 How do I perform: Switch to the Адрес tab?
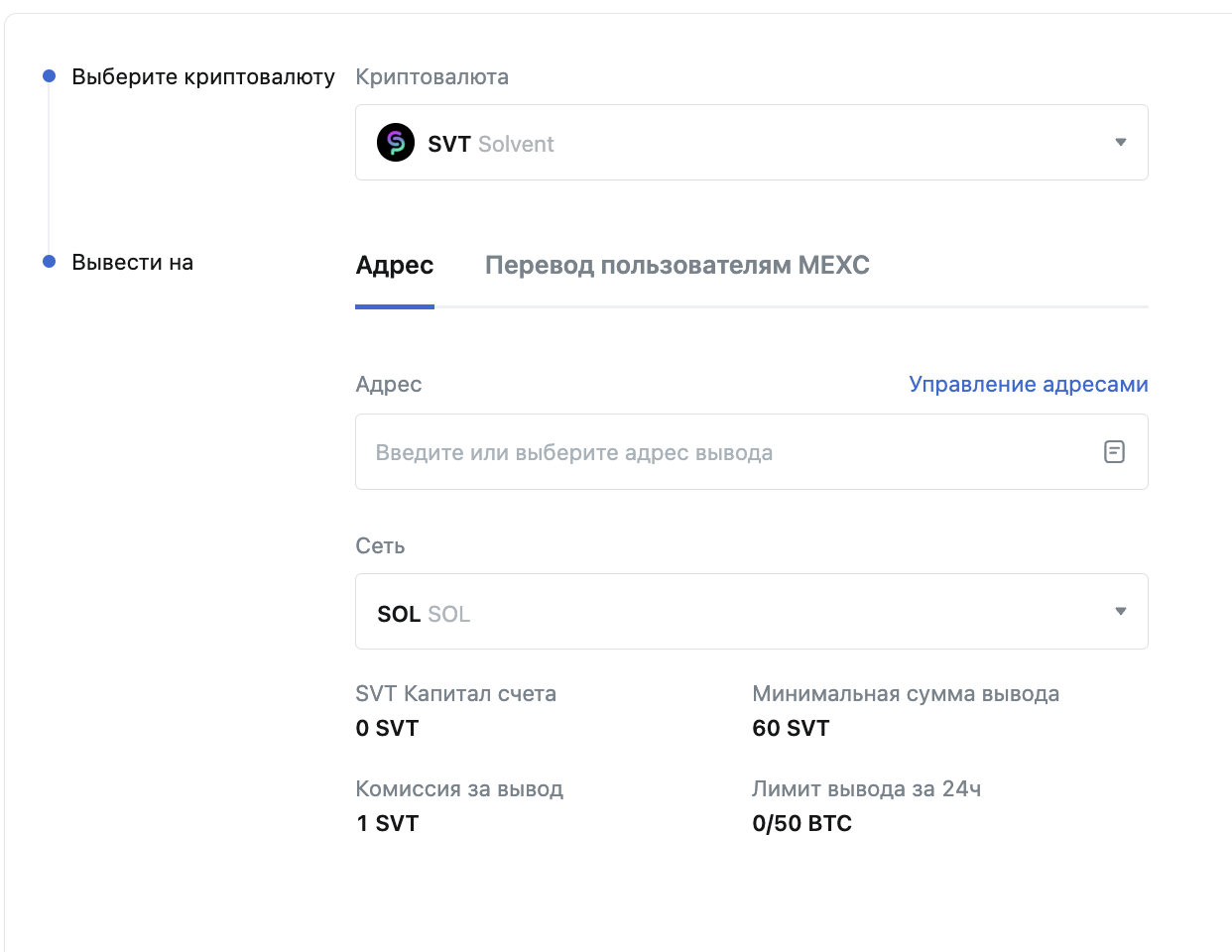[x=395, y=266]
